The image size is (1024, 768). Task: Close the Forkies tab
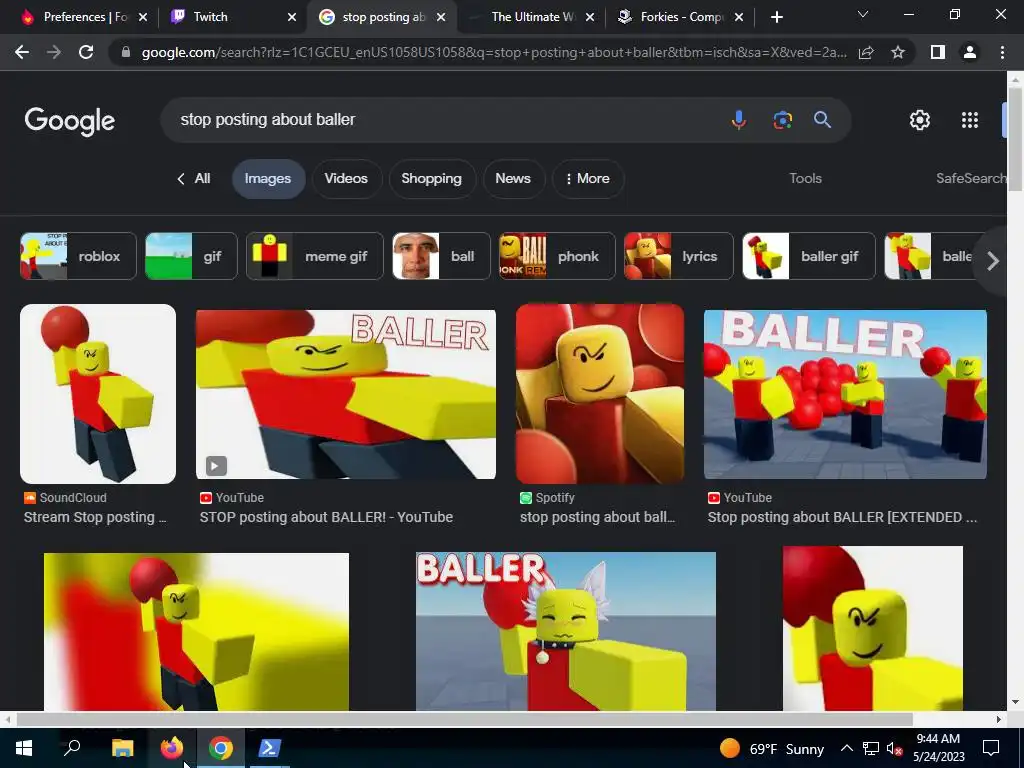[x=739, y=17]
